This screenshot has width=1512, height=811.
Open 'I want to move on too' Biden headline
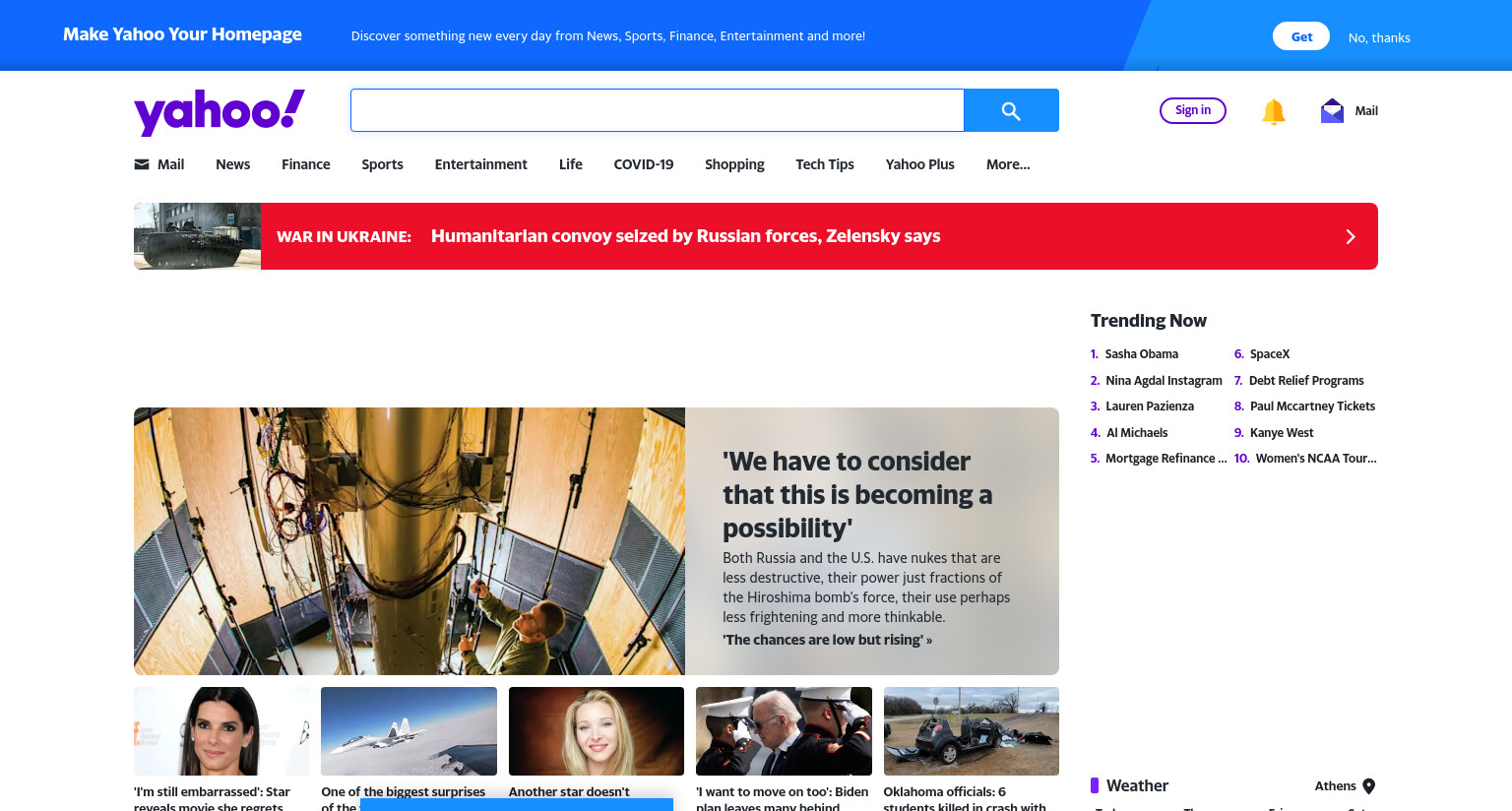pyautogui.click(x=783, y=798)
